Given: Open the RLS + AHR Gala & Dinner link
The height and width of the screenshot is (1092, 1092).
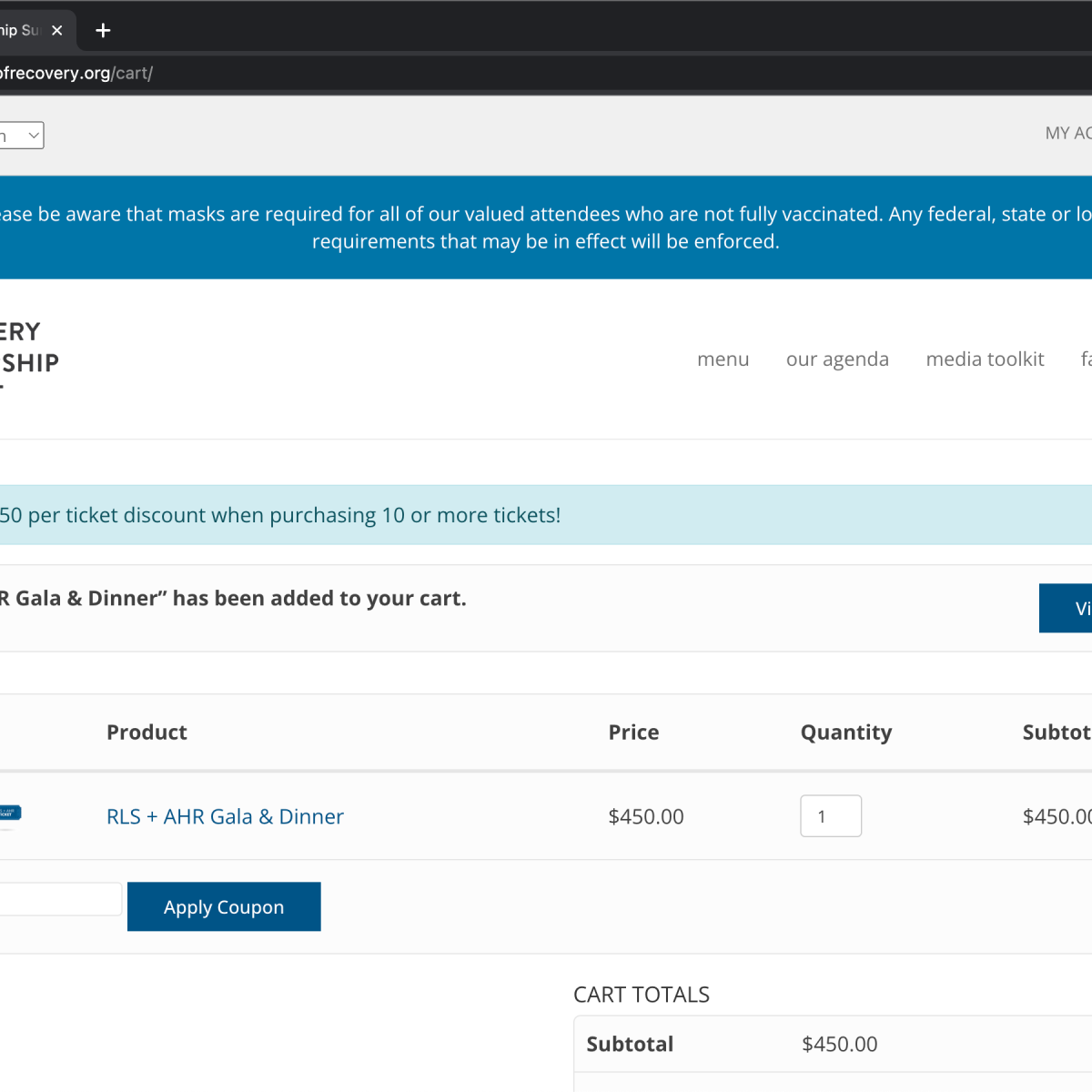Looking at the screenshot, I should click(225, 816).
